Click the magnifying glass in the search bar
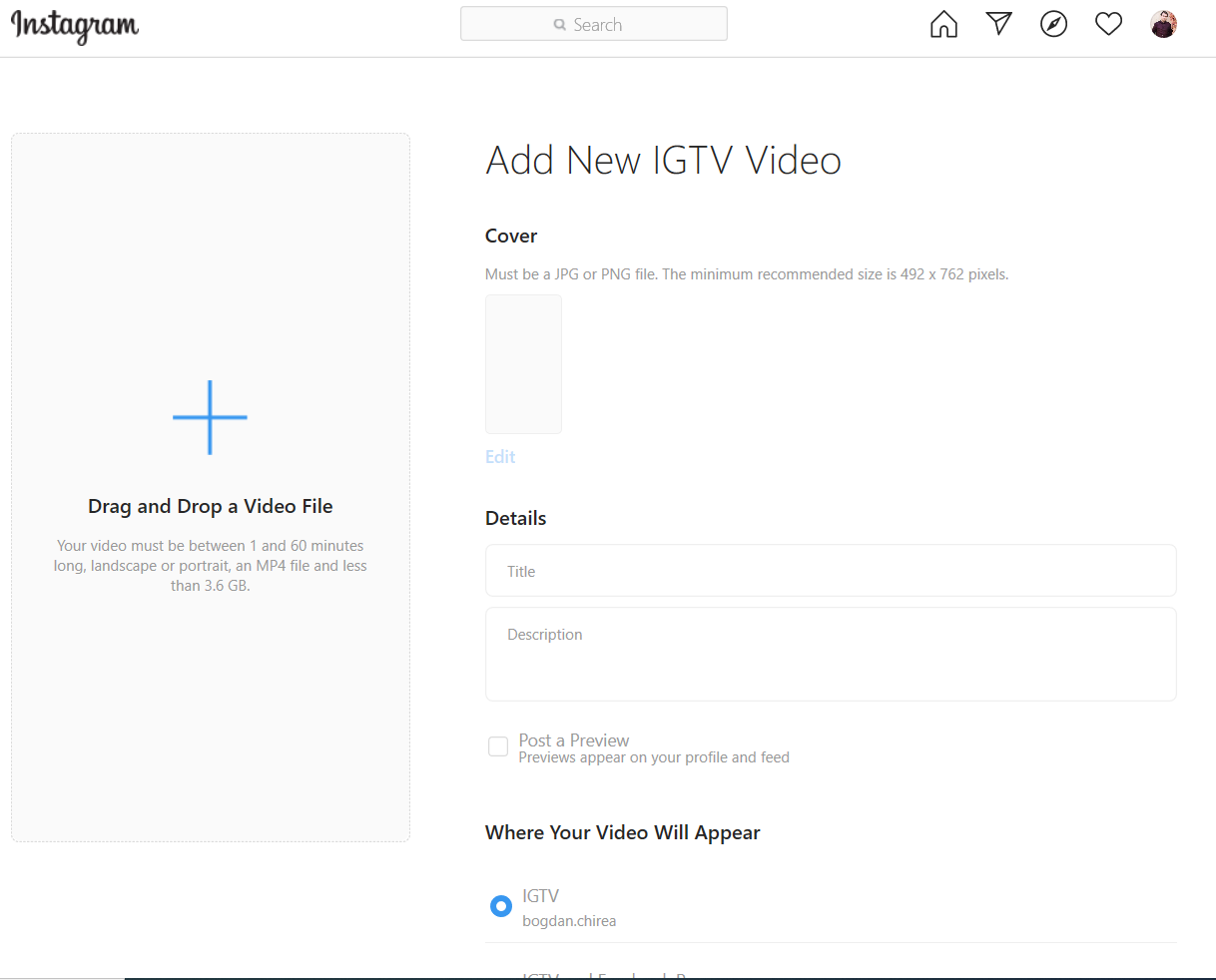Image resolution: width=1216 pixels, height=980 pixels. click(x=560, y=23)
